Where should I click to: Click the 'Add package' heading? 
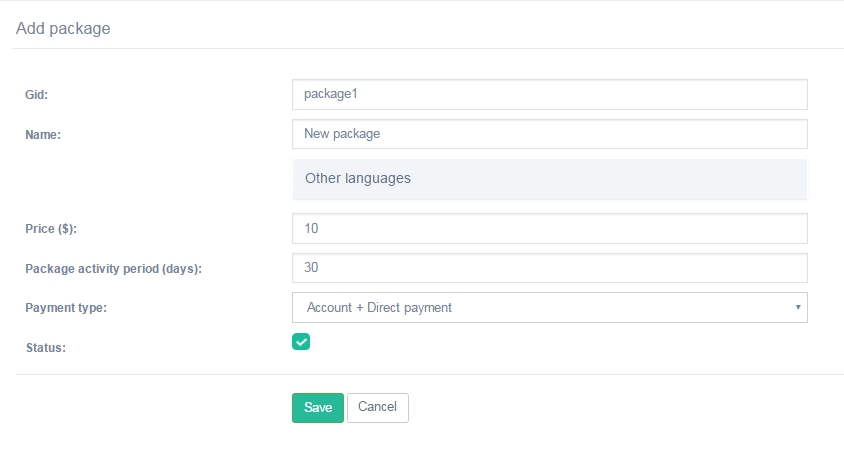click(x=63, y=29)
